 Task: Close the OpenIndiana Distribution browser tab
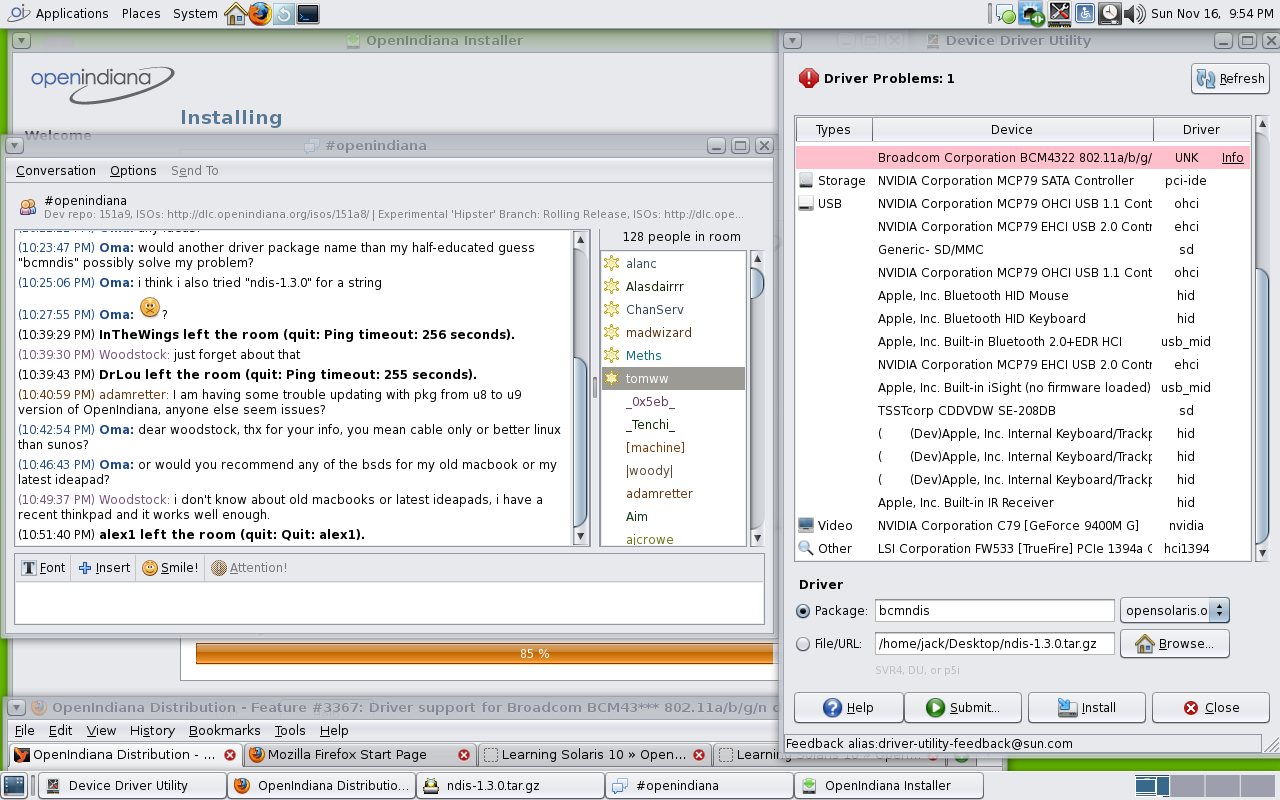(x=230, y=755)
